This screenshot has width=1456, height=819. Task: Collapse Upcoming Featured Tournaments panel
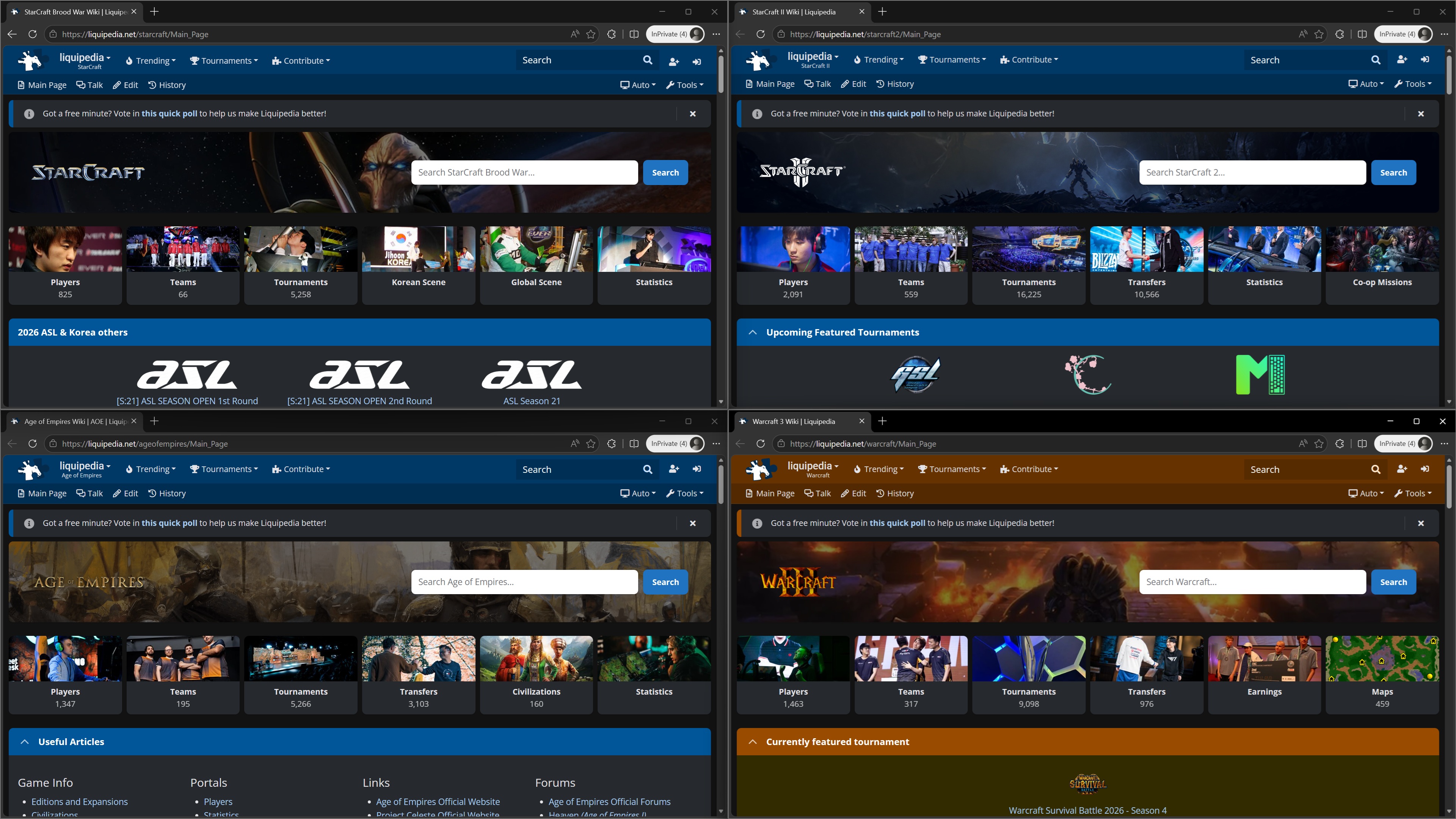click(x=752, y=333)
